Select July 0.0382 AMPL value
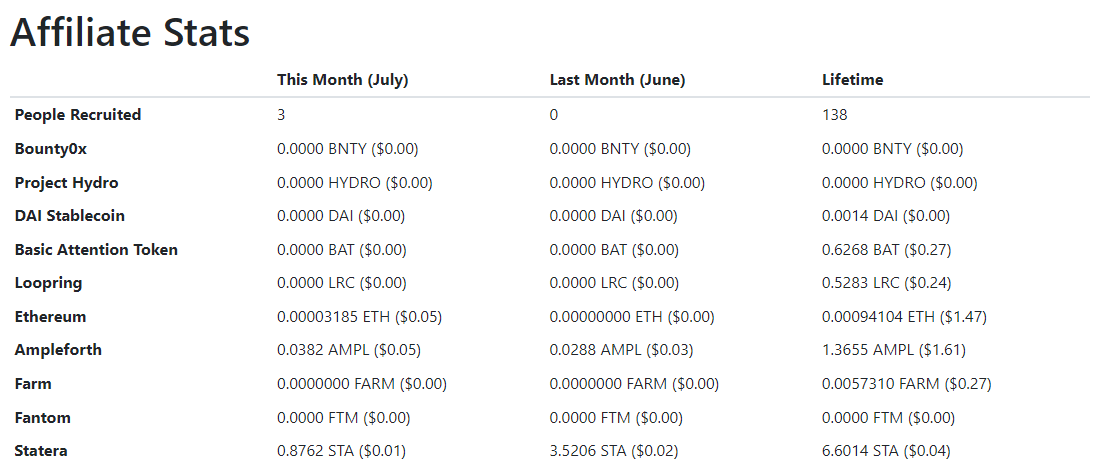 coord(349,350)
